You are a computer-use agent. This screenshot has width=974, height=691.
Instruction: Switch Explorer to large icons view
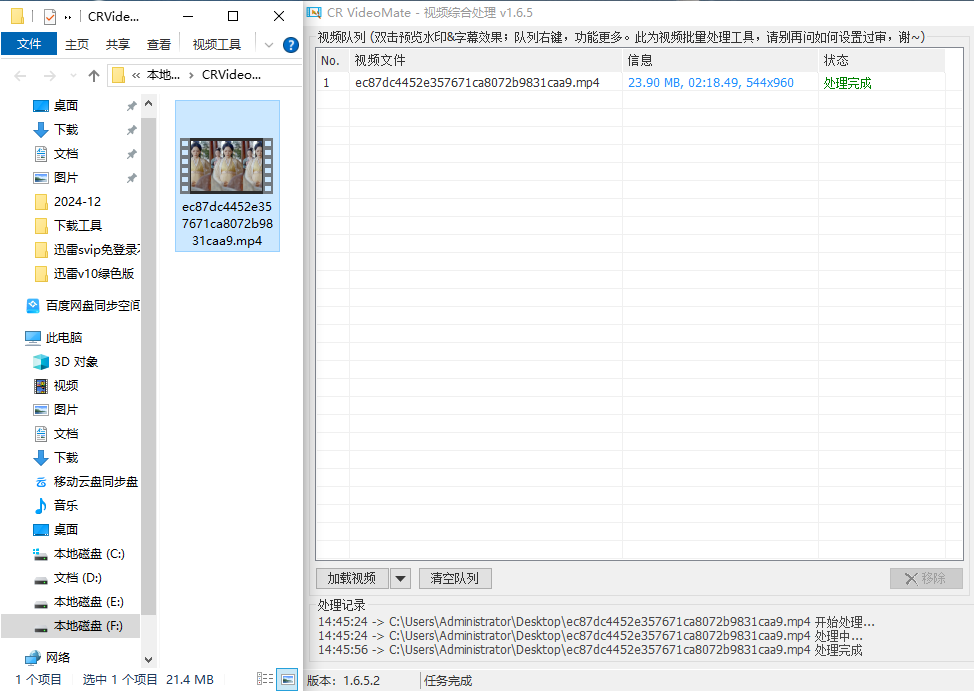pyautogui.click(x=287, y=679)
